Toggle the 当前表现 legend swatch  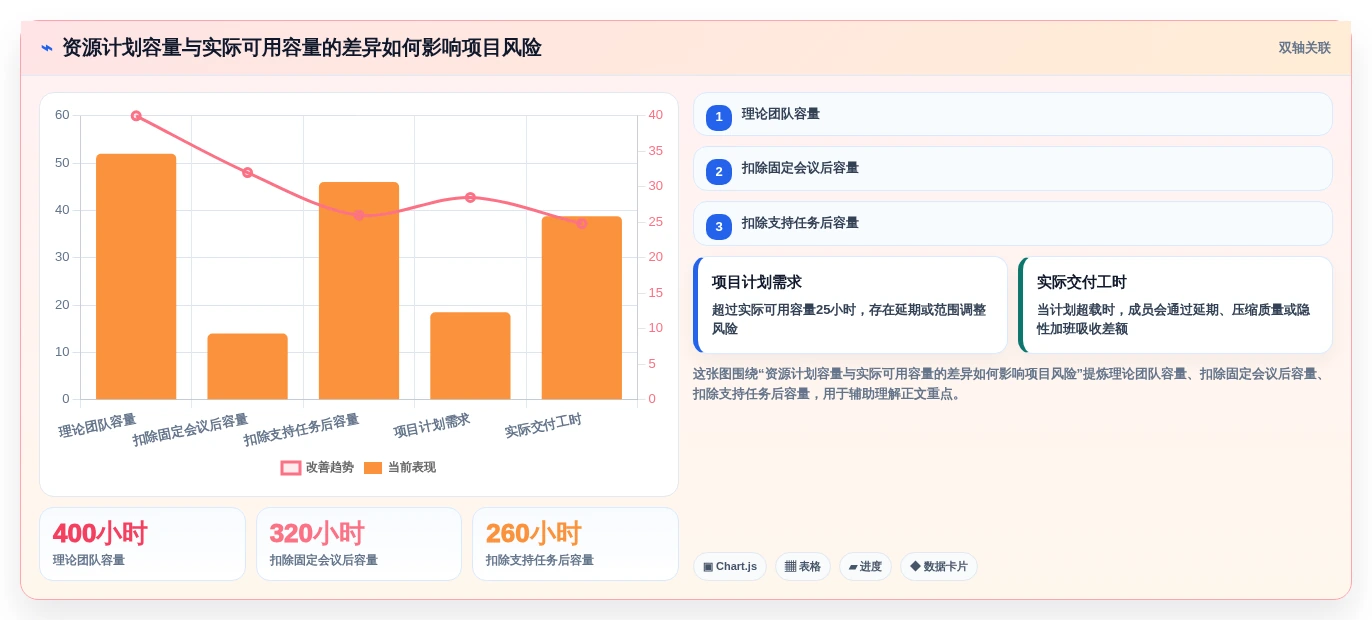pos(373,468)
